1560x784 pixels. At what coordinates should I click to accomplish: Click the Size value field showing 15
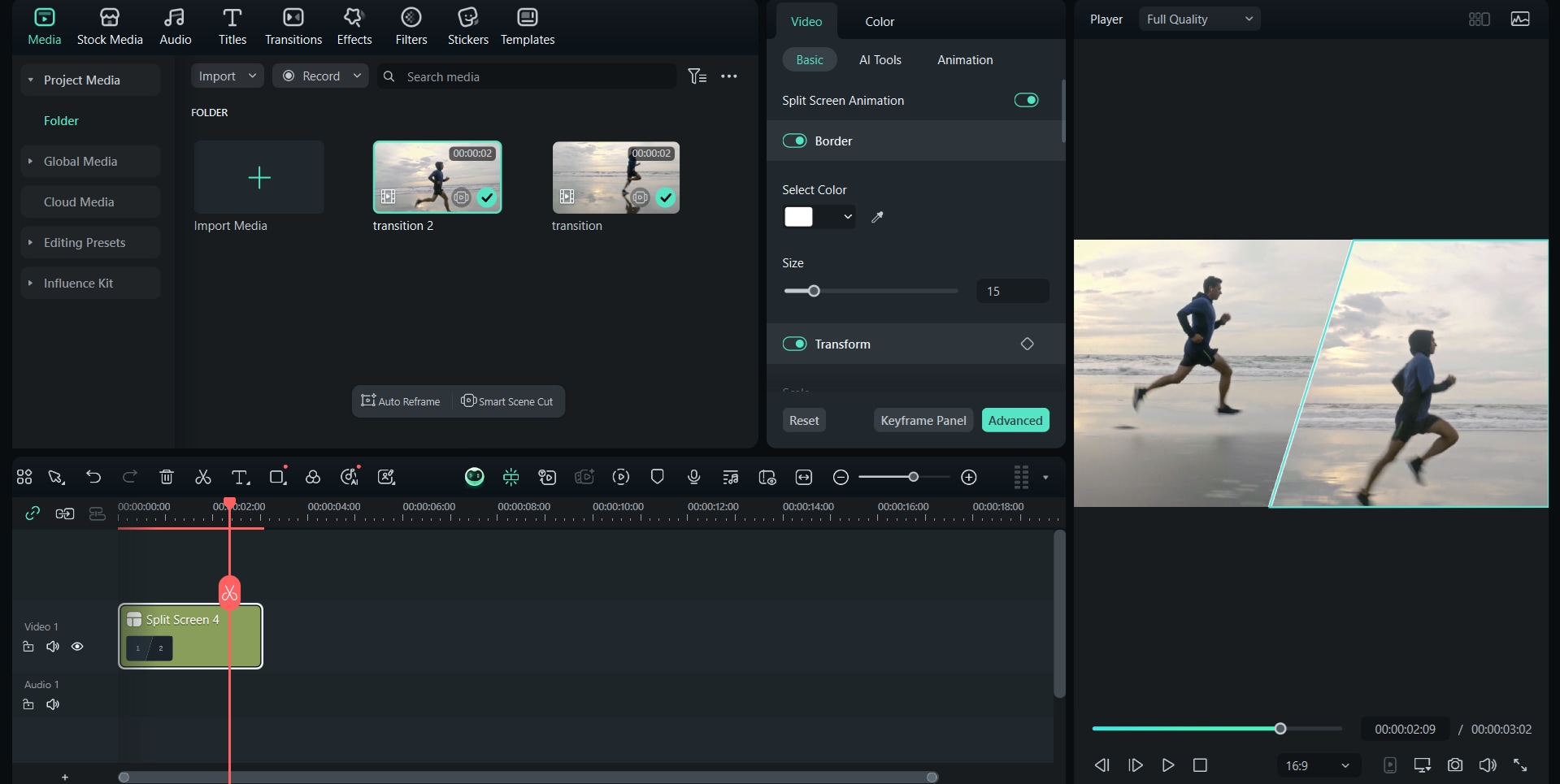click(1012, 291)
